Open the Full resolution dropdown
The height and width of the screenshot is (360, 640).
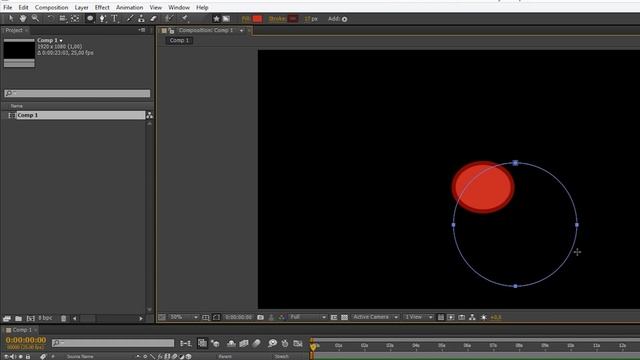click(x=308, y=317)
